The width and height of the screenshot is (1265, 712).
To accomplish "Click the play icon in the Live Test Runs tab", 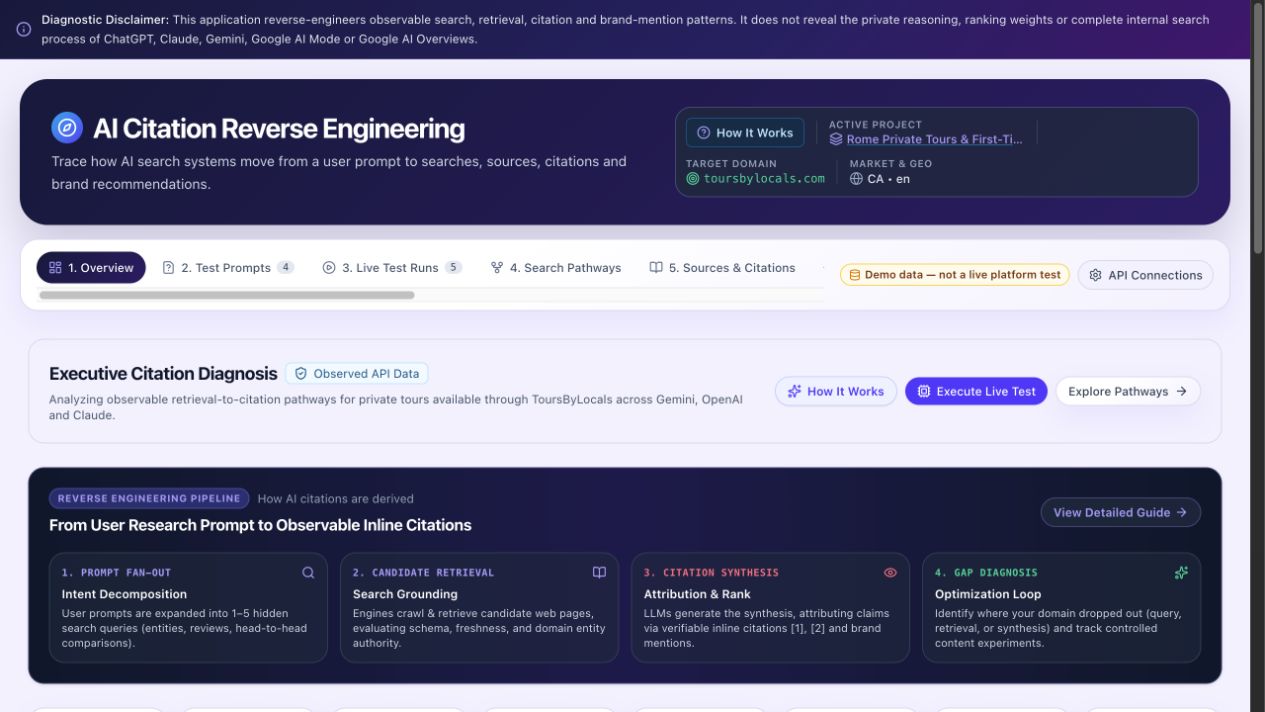I will tap(329, 268).
